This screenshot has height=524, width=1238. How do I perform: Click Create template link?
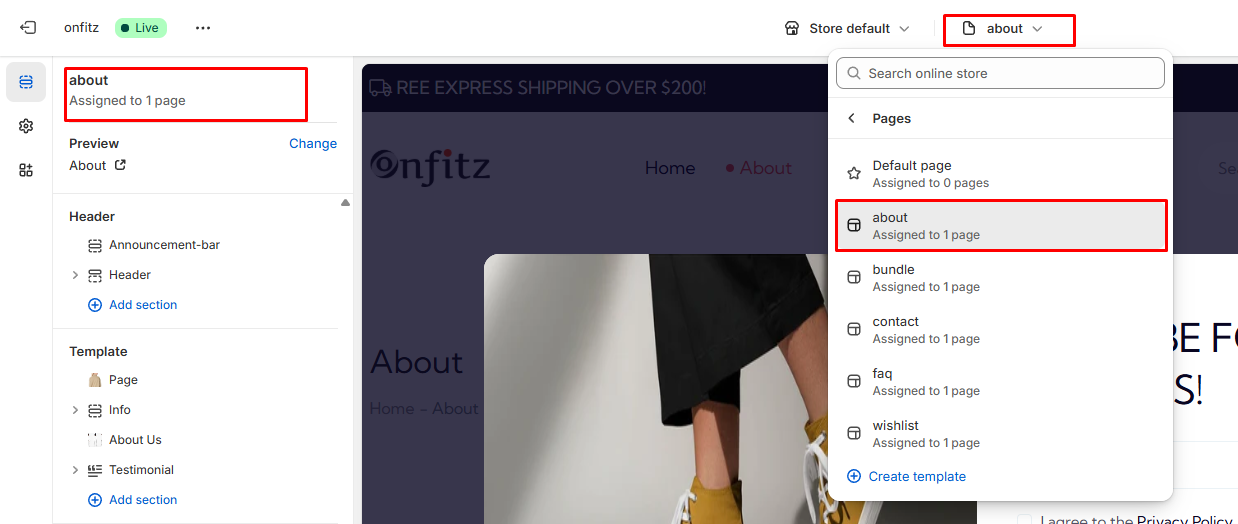tap(917, 477)
